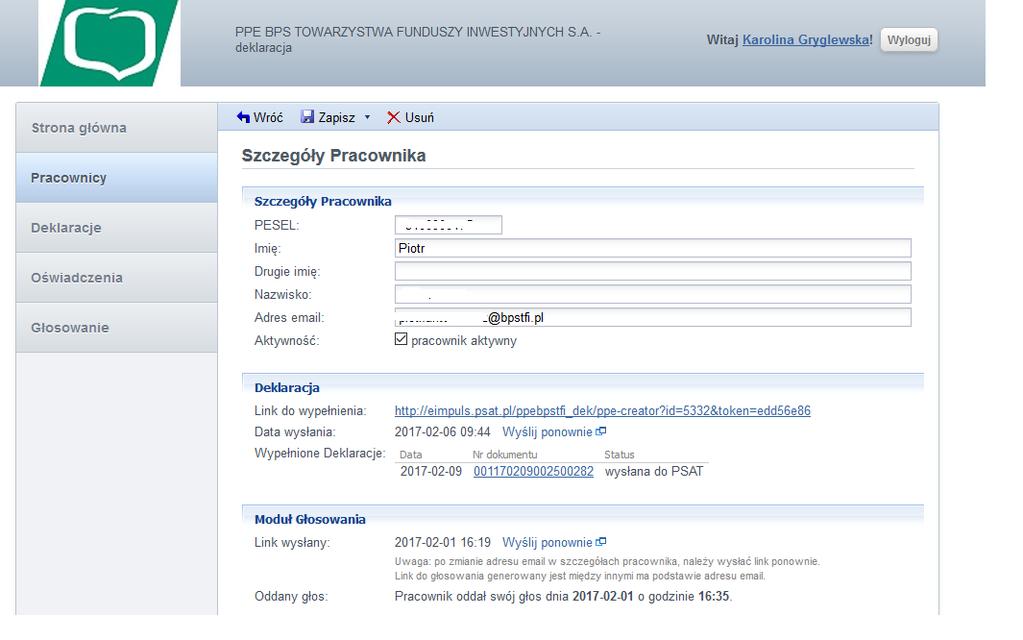The image size is (1023, 640).
Task: Click the 'Moduł Głosowania' section header
Action: tap(310, 519)
